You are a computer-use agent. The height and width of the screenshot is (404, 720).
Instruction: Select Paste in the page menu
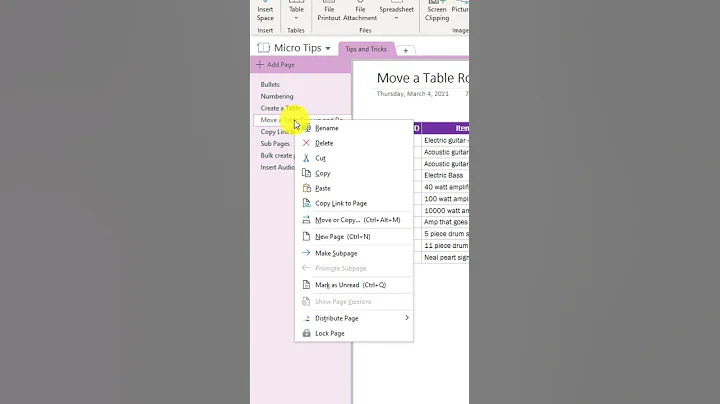pyautogui.click(x=354, y=188)
